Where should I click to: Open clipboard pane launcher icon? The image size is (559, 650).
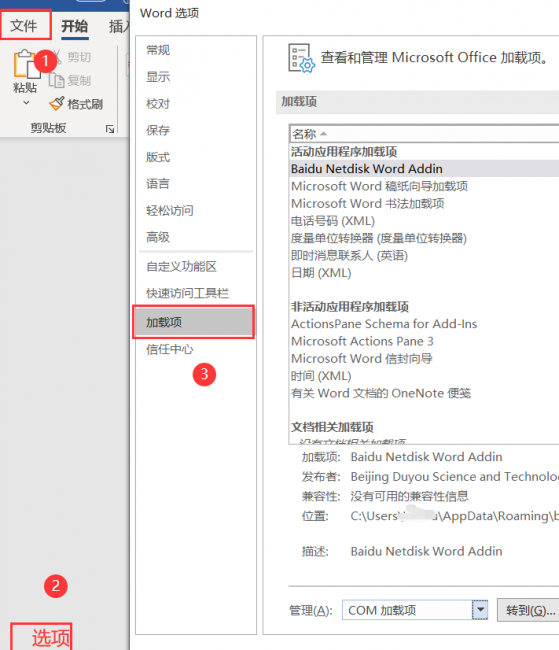point(110,129)
